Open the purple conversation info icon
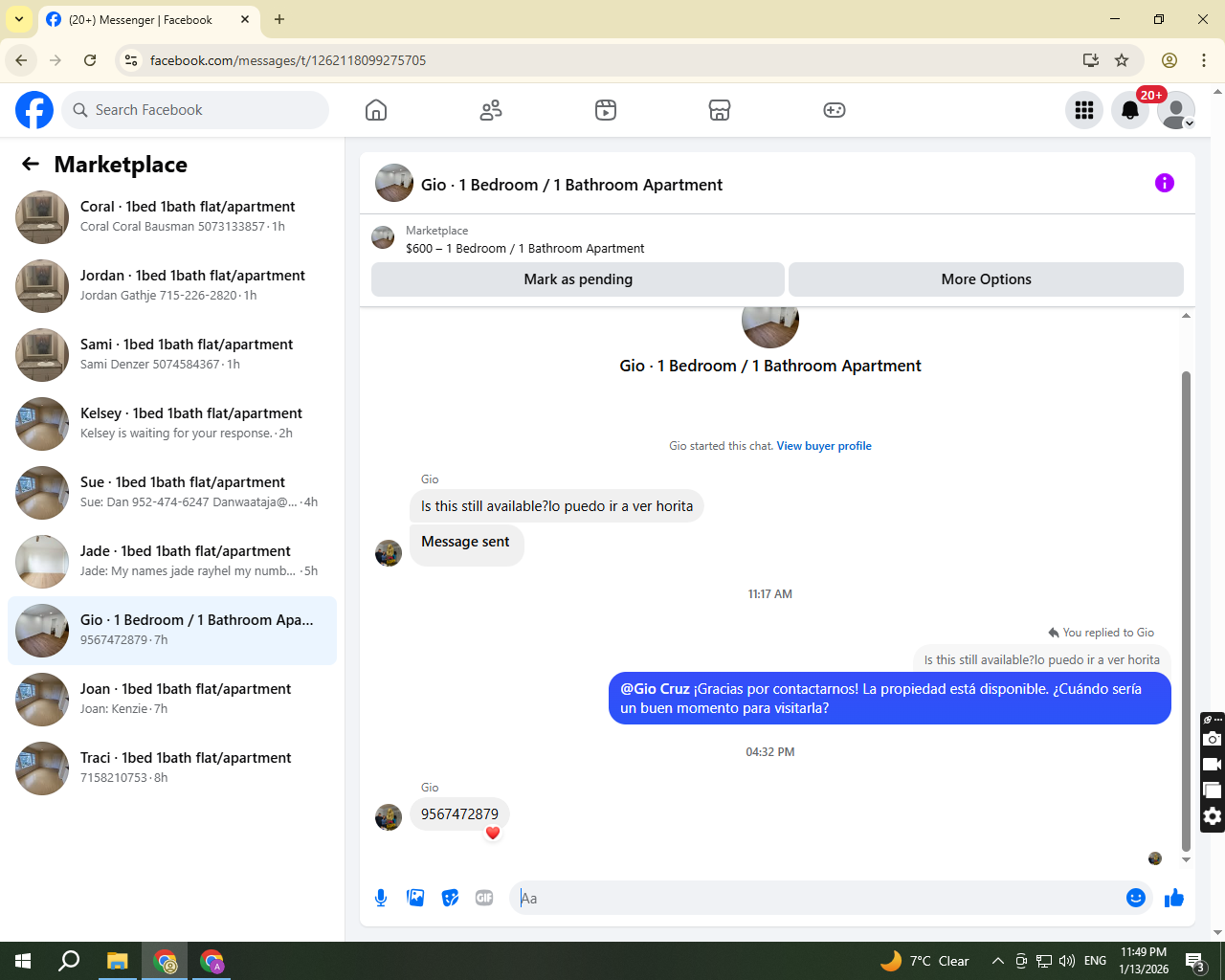This screenshot has height=980, width=1225. click(1165, 183)
